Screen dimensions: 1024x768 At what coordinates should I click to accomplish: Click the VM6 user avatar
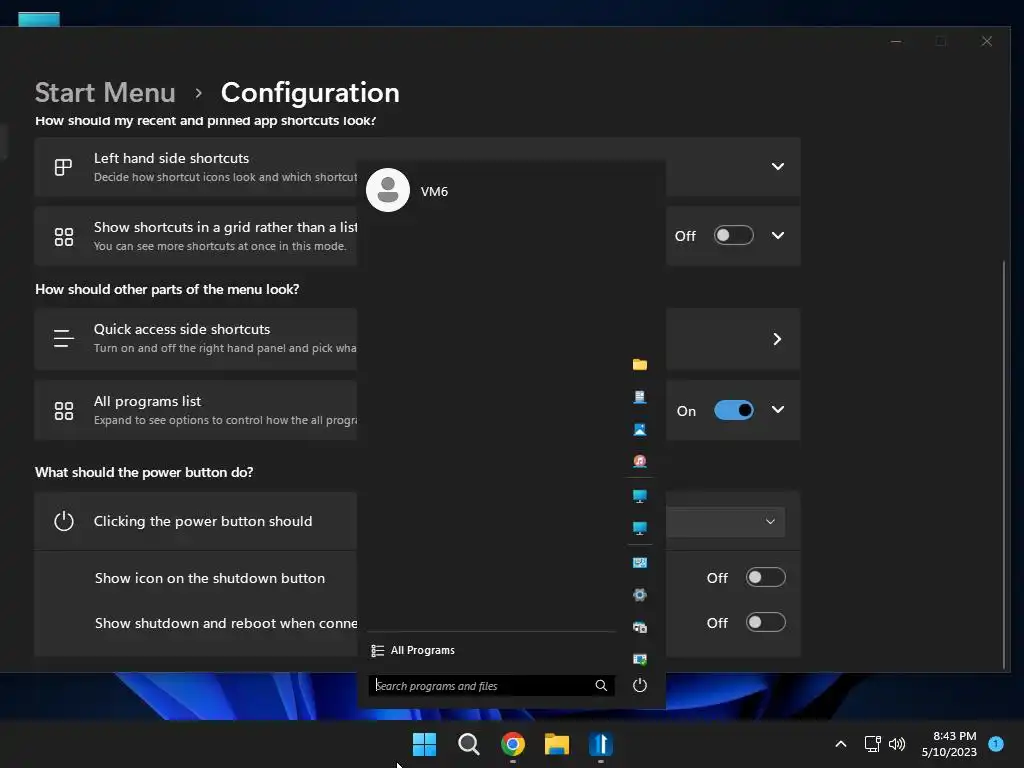coord(388,190)
